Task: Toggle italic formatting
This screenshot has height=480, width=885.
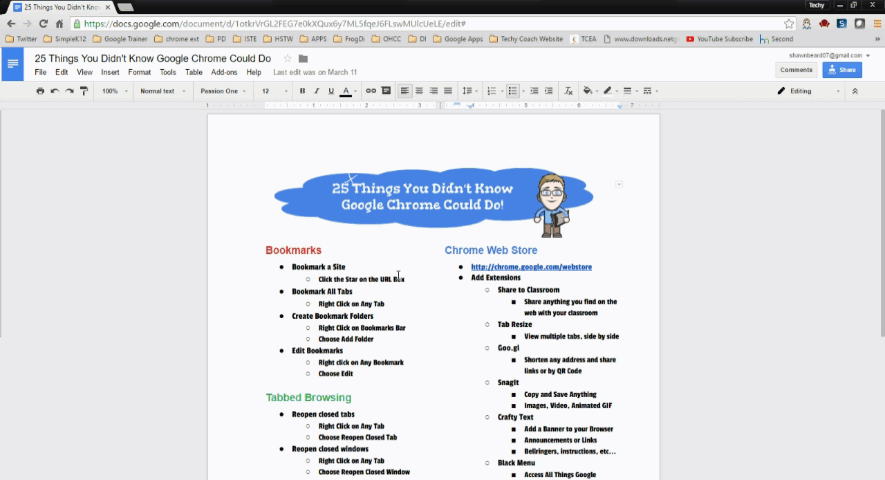Action: coord(316,91)
